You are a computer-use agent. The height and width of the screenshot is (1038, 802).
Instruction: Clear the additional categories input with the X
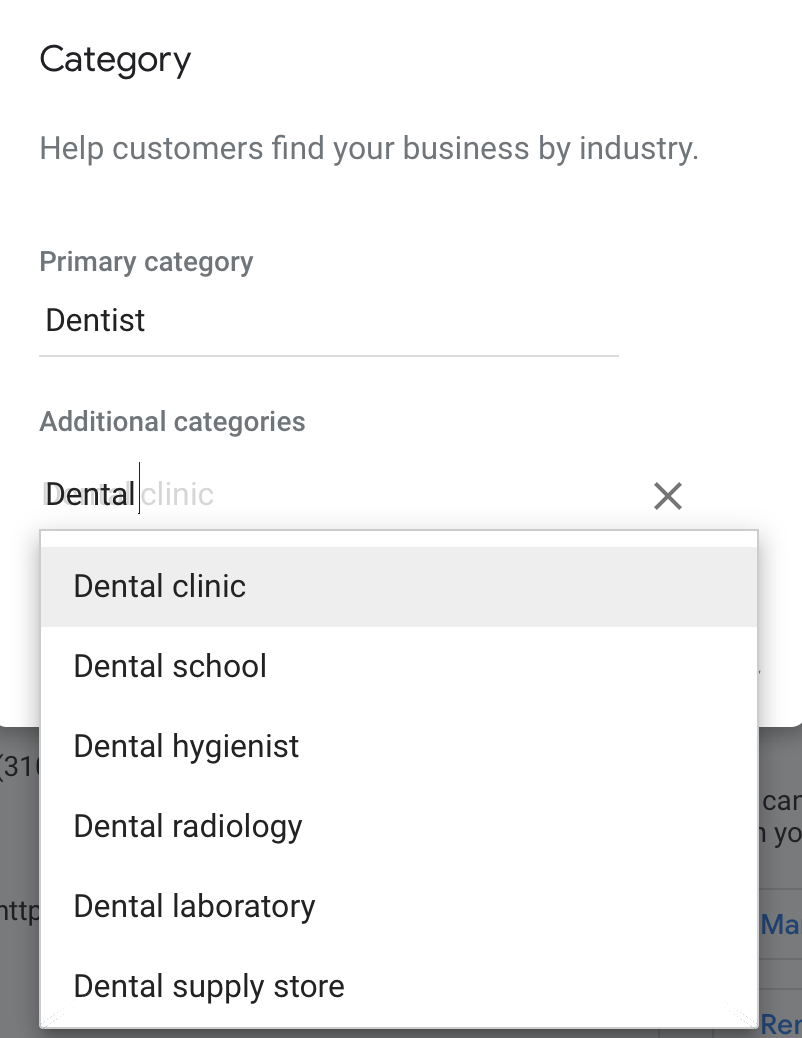[x=667, y=495]
